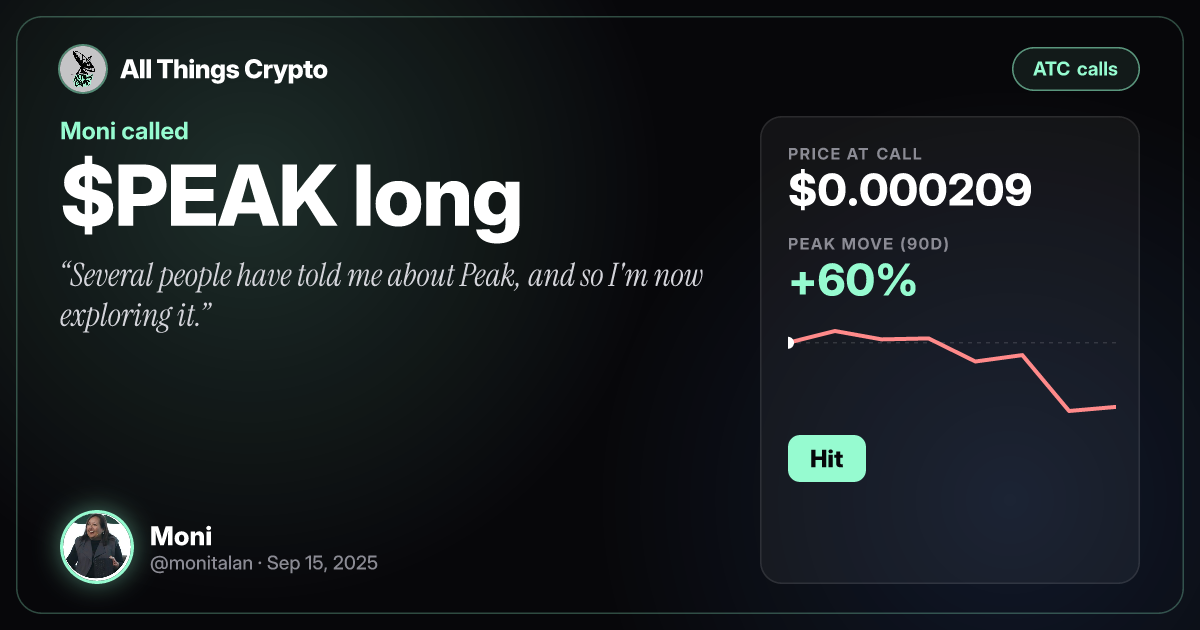Open the @monitalan handle link

[199, 564]
